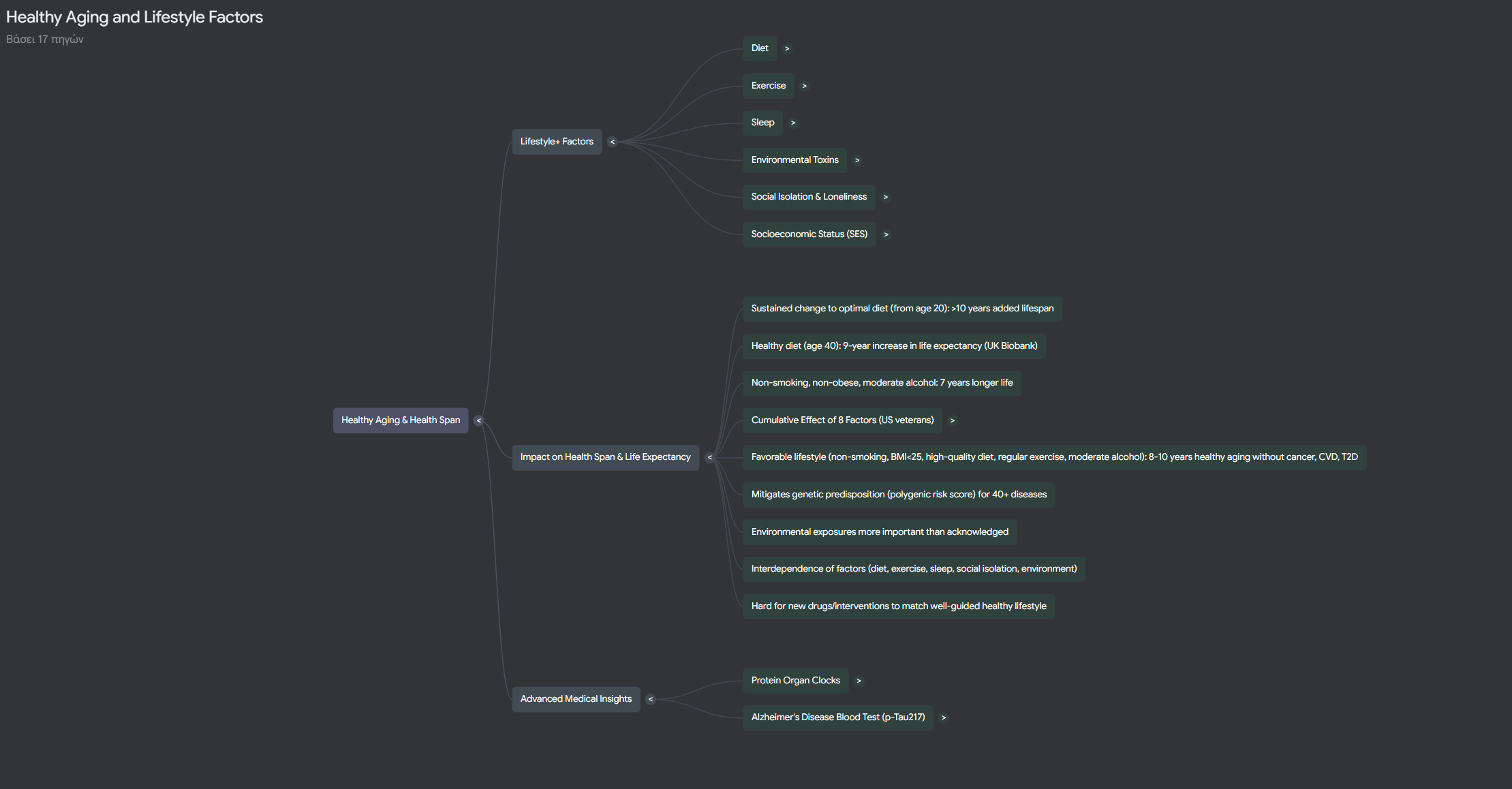Viewport: 1512px width, 789px height.
Task: Expand Protein Organ Clocks arrow
Action: [859, 681]
